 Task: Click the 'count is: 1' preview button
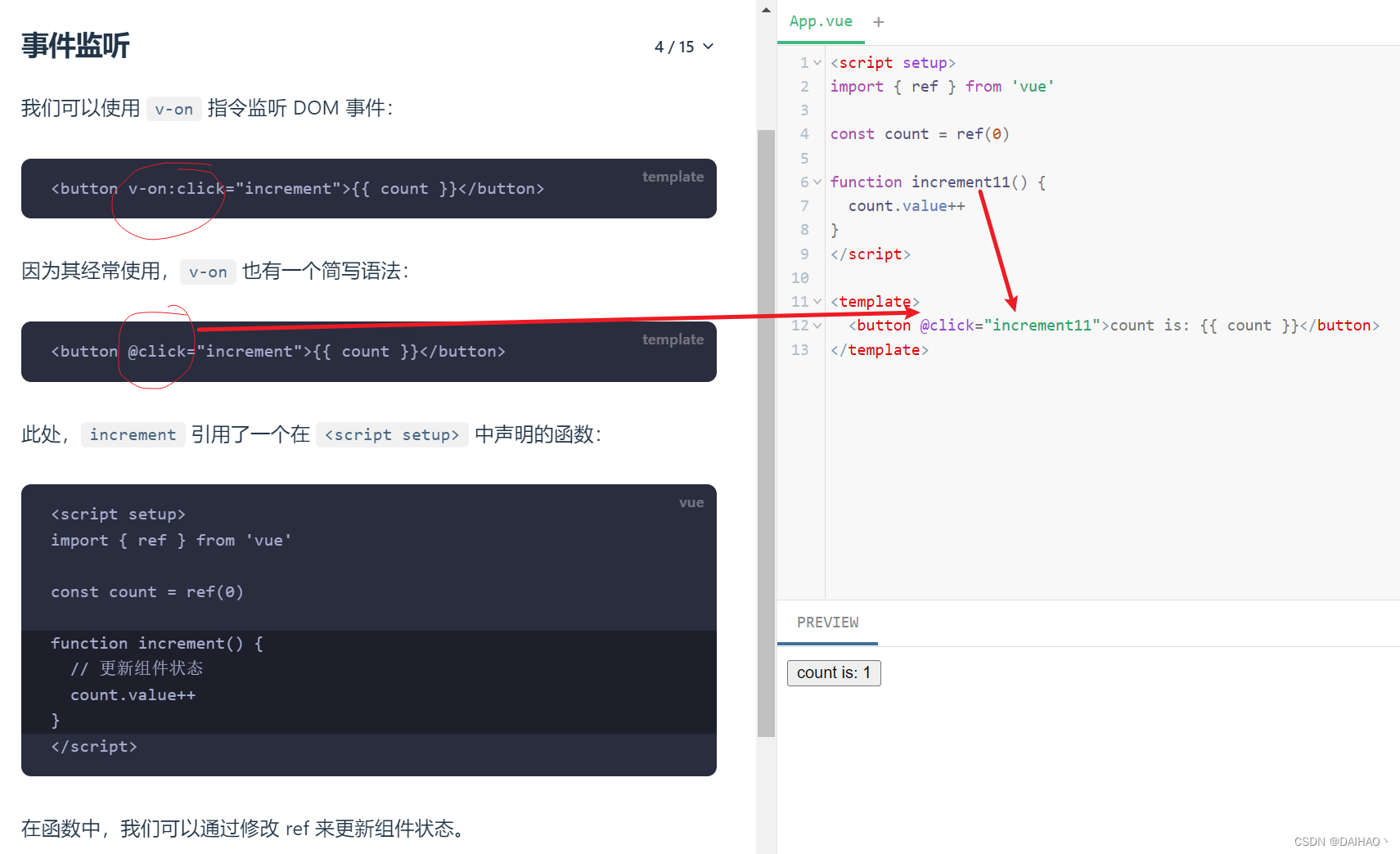click(x=834, y=672)
